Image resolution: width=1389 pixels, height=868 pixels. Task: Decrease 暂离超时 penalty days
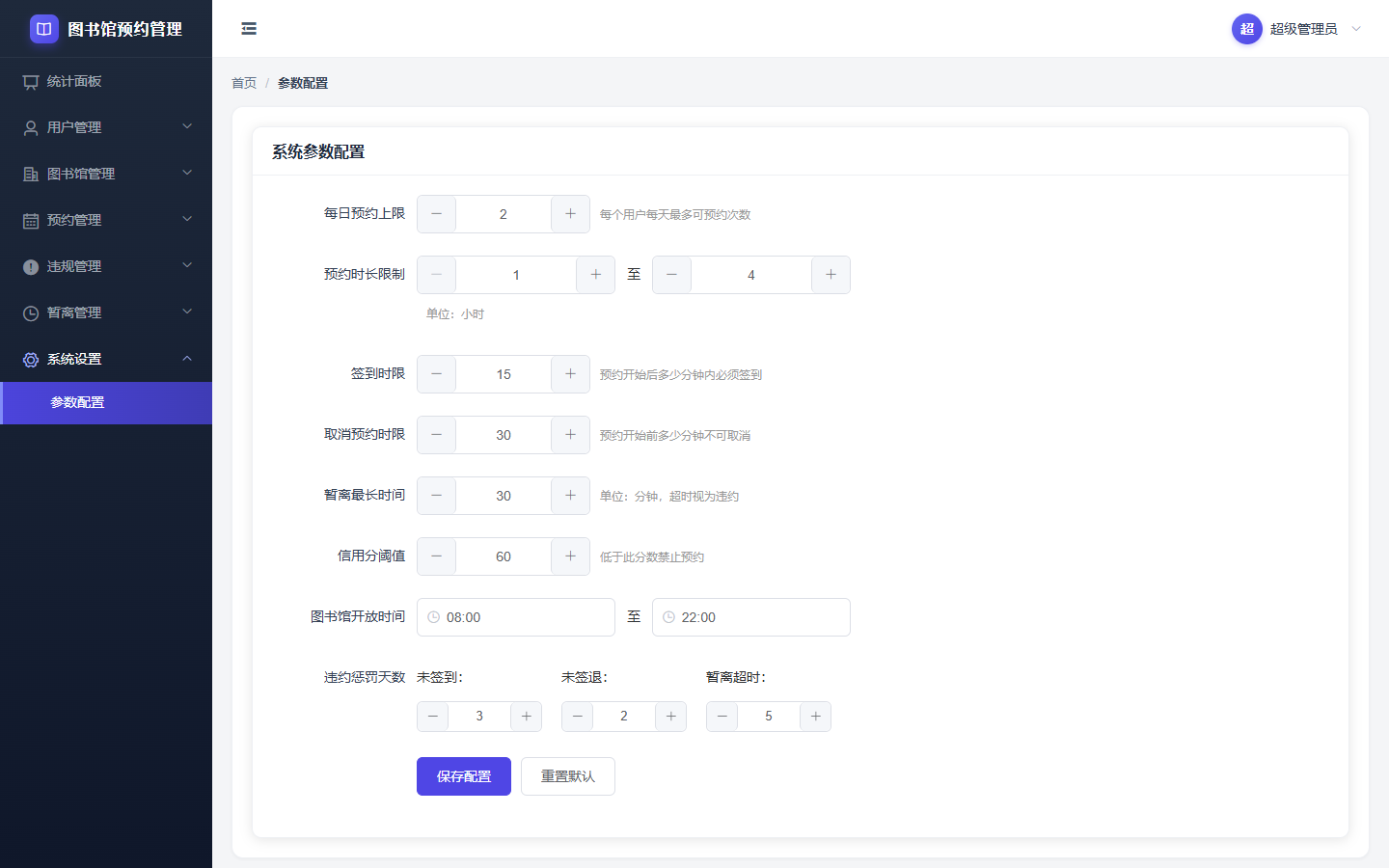(722, 717)
